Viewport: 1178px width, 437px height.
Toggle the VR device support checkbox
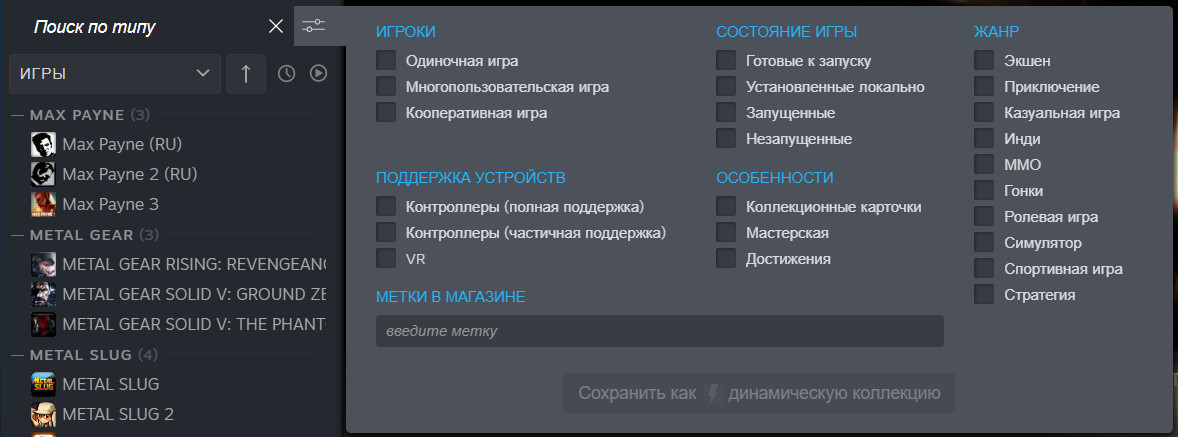[386, 259]
